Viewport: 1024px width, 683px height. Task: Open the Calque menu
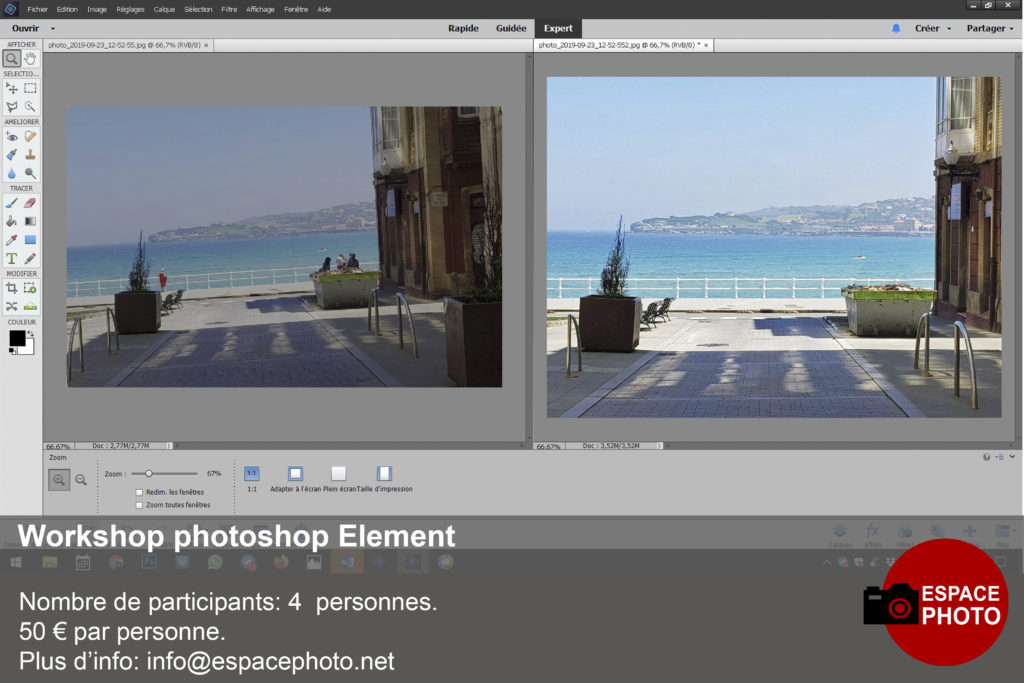point(164,9)
